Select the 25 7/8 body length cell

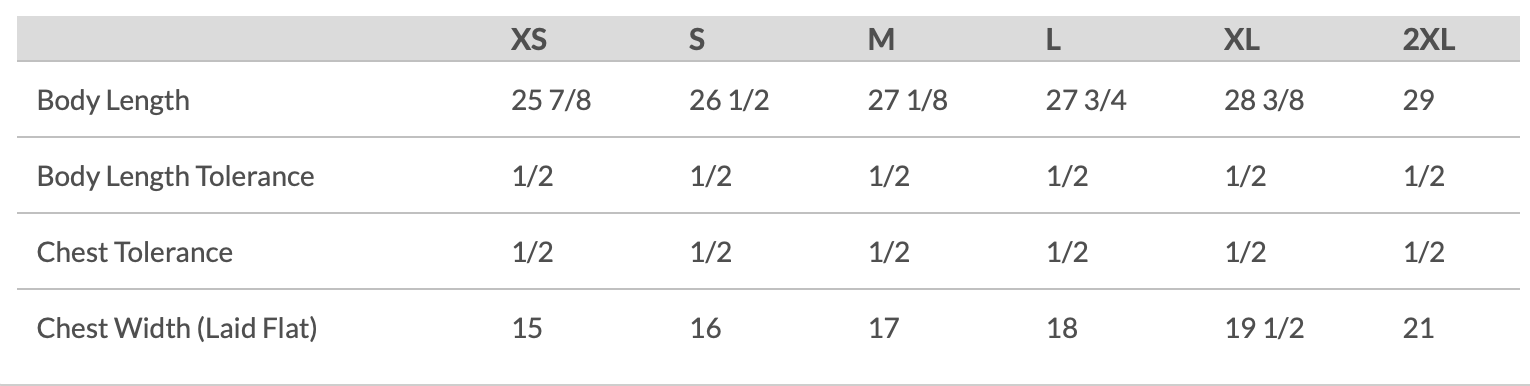(551, 100)
